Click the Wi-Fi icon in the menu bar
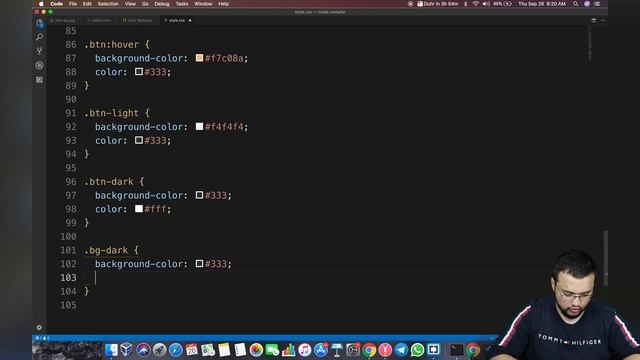 click(x=476, y=4)
